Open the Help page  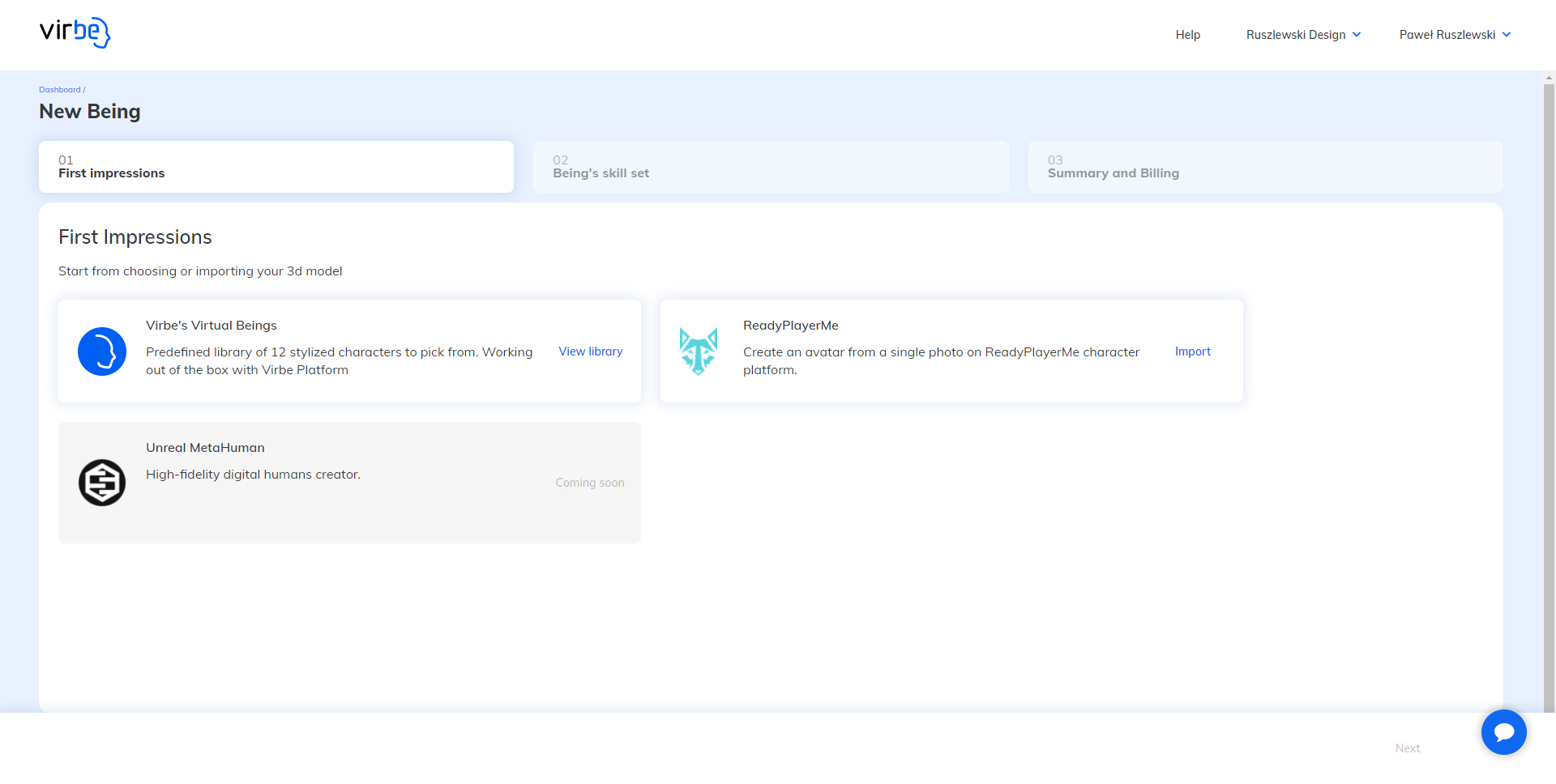point(1188,35)
